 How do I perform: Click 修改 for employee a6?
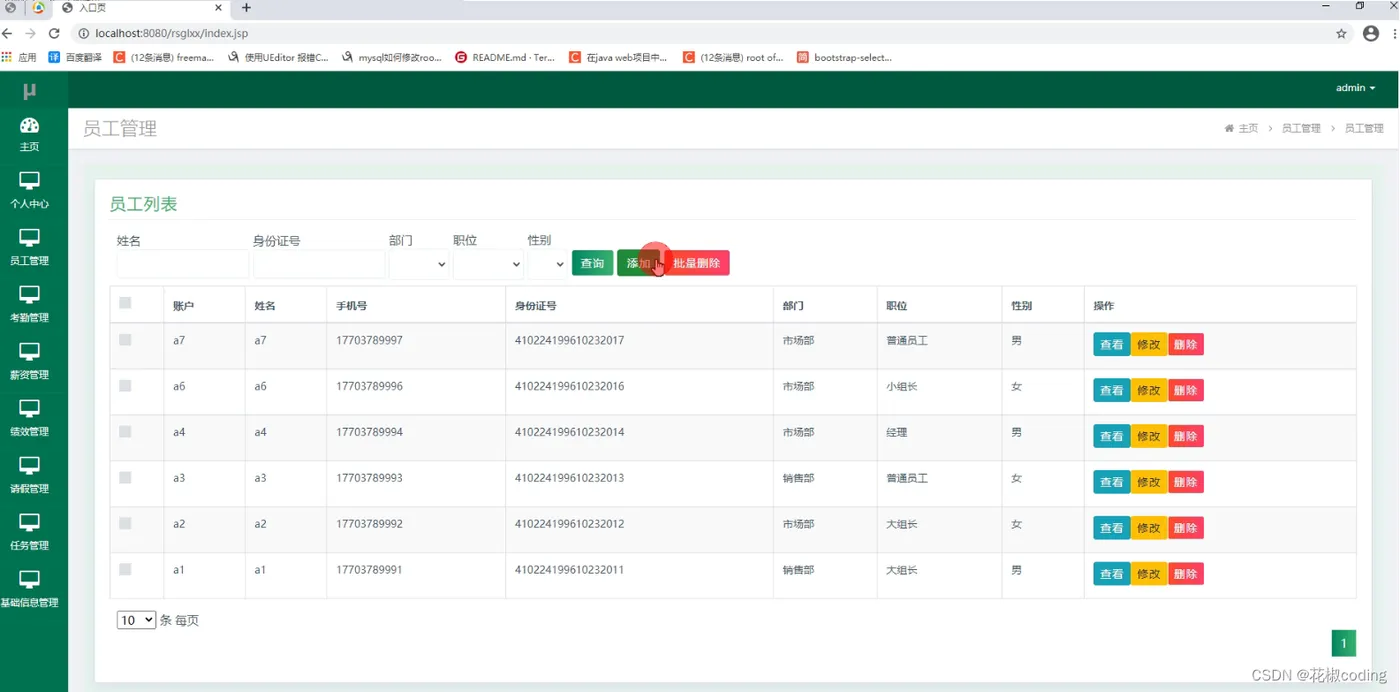[1149, 390]
